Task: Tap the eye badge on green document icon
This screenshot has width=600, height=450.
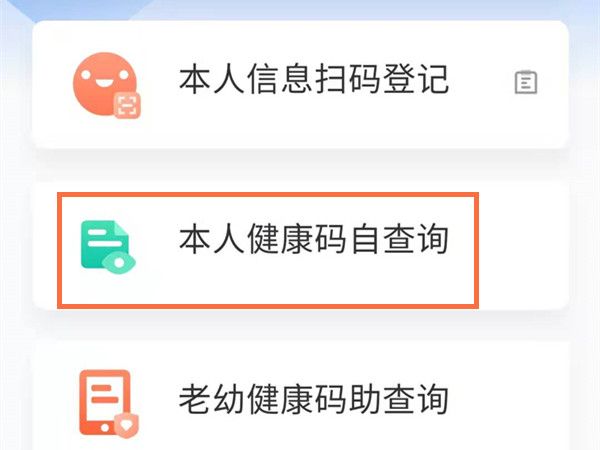Action: (119, 263)
